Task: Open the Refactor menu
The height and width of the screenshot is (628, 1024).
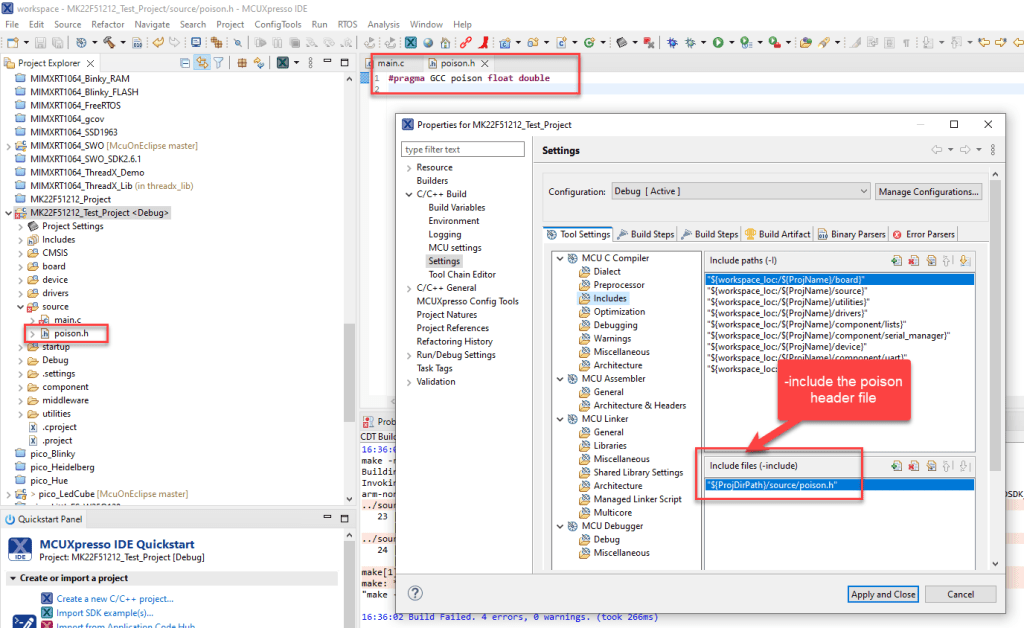Action: 108,24
